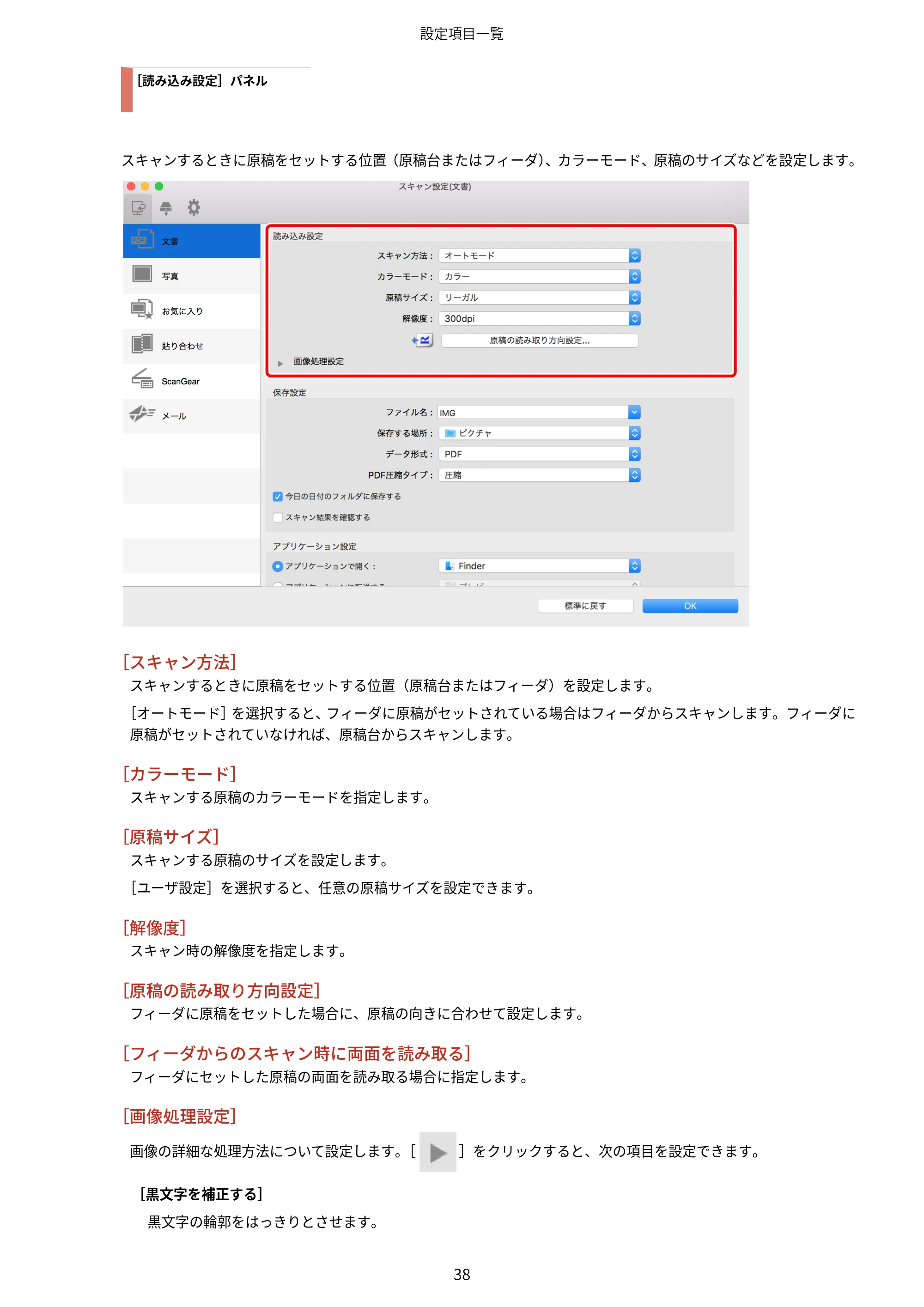Open the PDF圧縮タイプ dropdown
This screenshot has height=1307, width=924.
click(539, 475)
